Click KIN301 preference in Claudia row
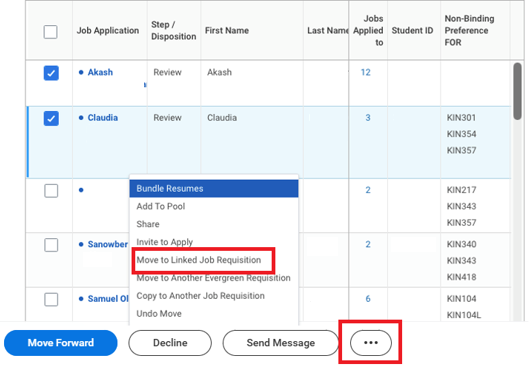530x370 pixels. pos(461,118)
